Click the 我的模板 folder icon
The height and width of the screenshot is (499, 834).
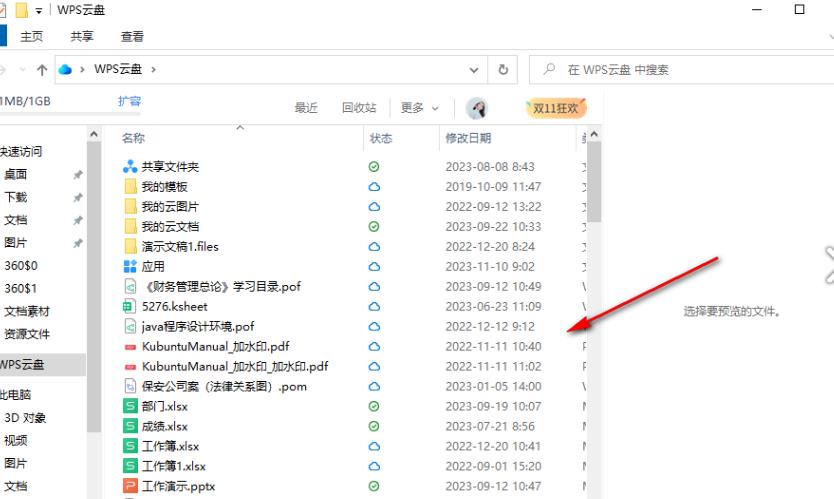pyautogui.click(x=130, y=186)
